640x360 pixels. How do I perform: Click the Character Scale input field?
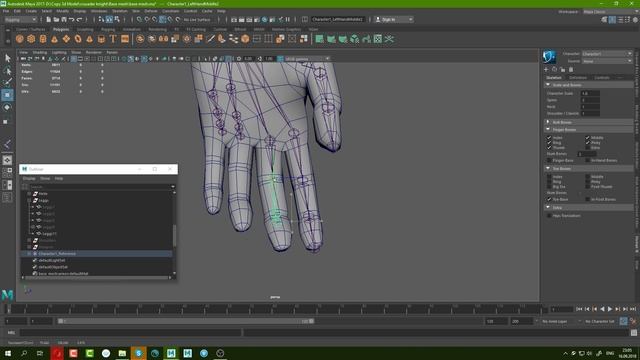[590, 93]
